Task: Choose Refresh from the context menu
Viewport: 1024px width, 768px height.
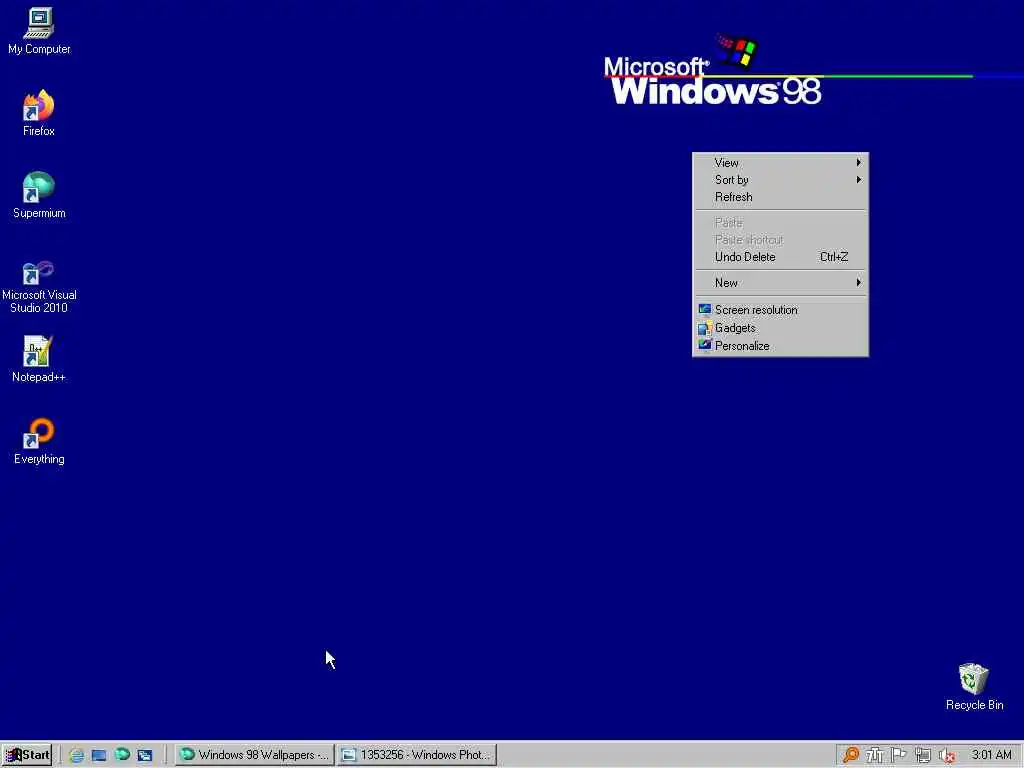Action: 780,197
